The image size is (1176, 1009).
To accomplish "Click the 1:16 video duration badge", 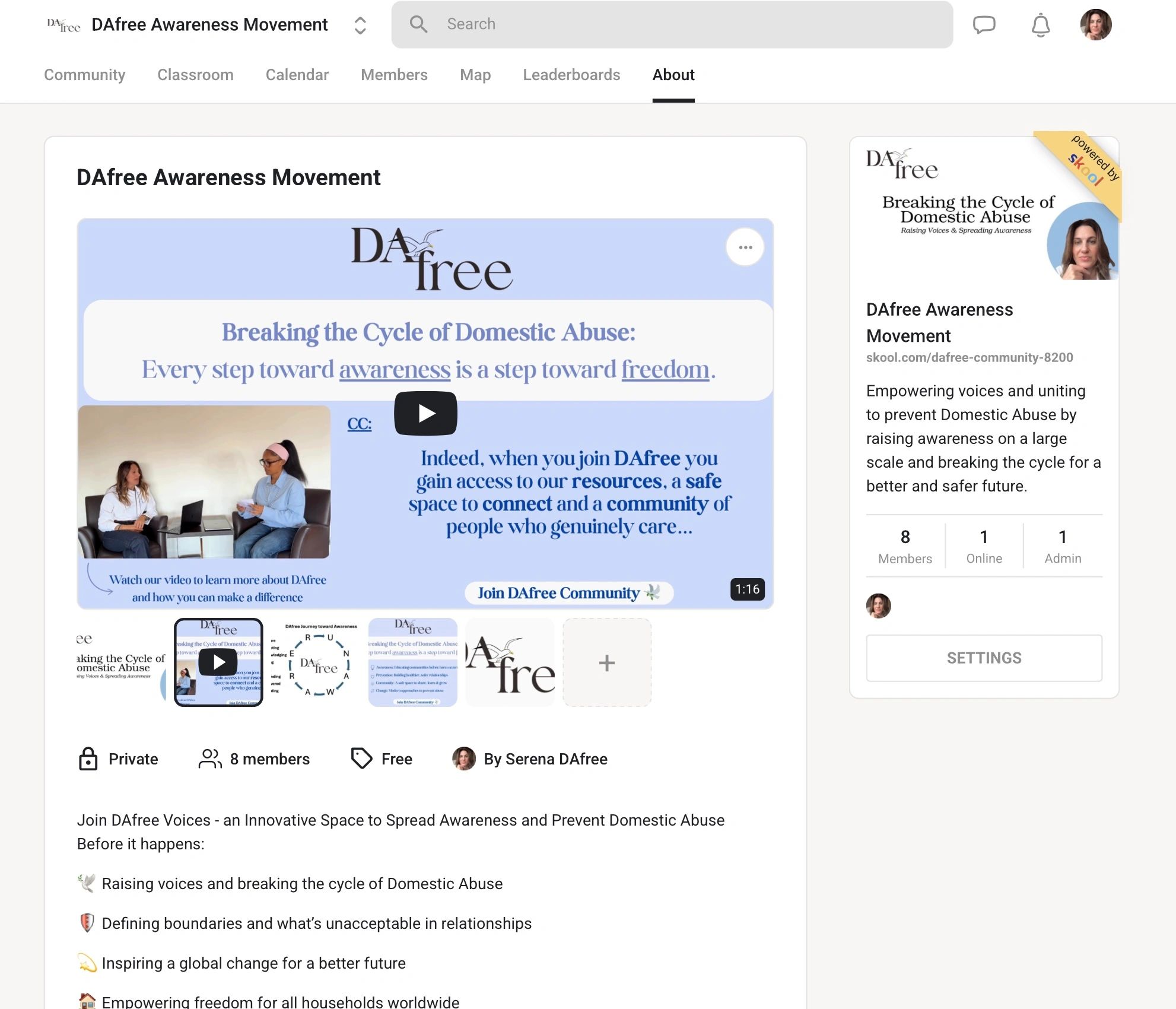I will pyautogui.click(x=747, y=589).
